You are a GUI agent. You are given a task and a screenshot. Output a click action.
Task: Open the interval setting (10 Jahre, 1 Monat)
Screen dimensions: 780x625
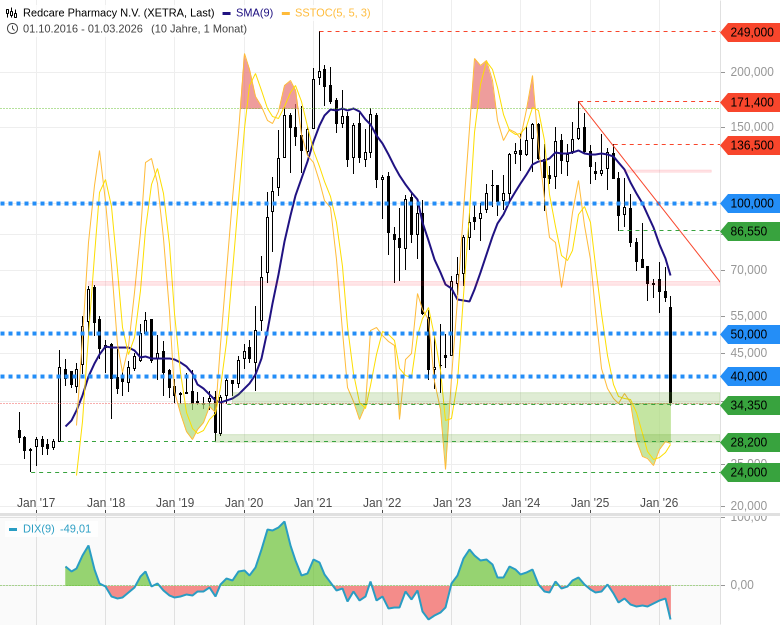click(198, 28)
